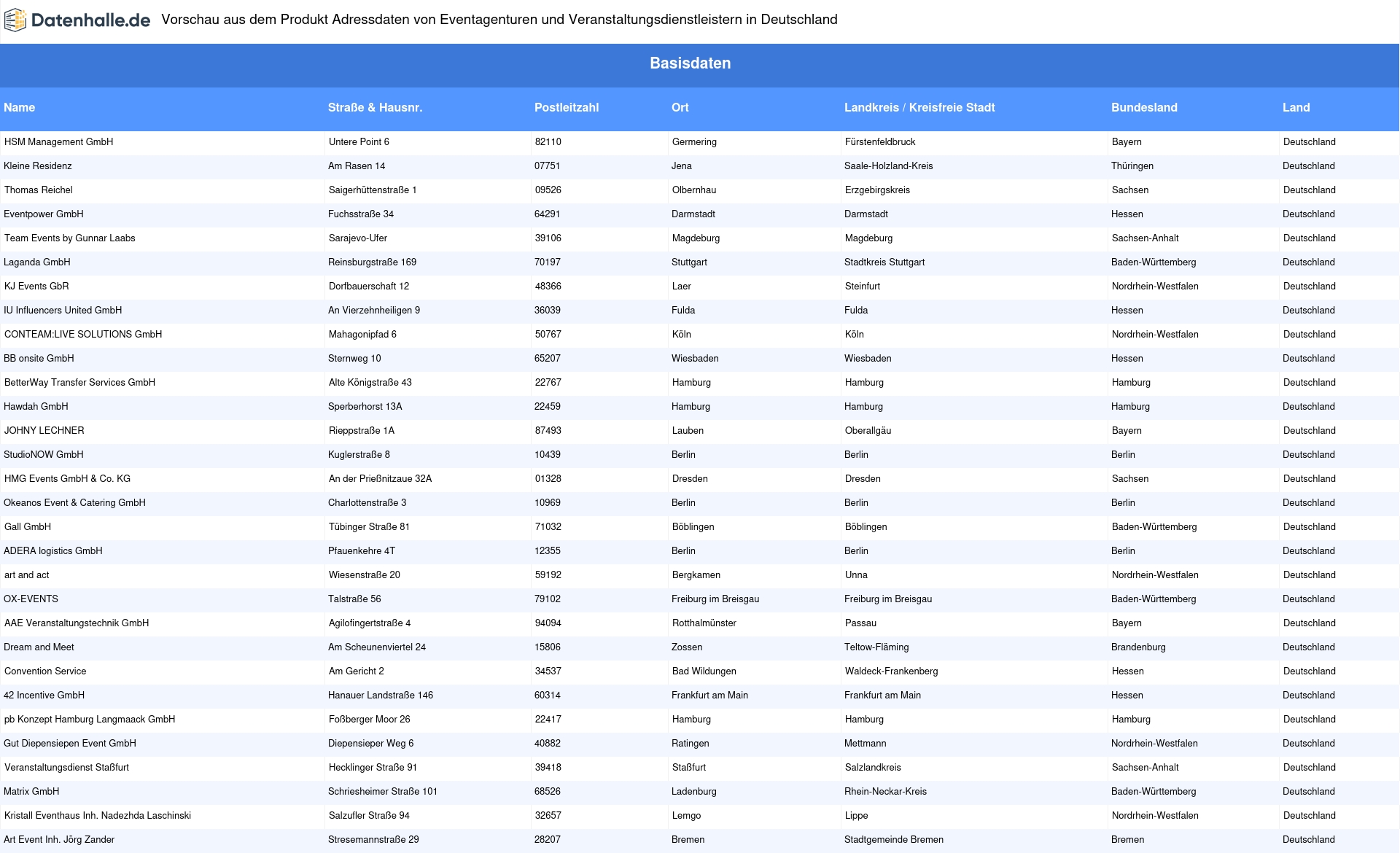Viewport: 1400px width, 853px height.
Task: Click AAE Veranstaltungstechnik GmbH
Action: (x=77, y=623)
